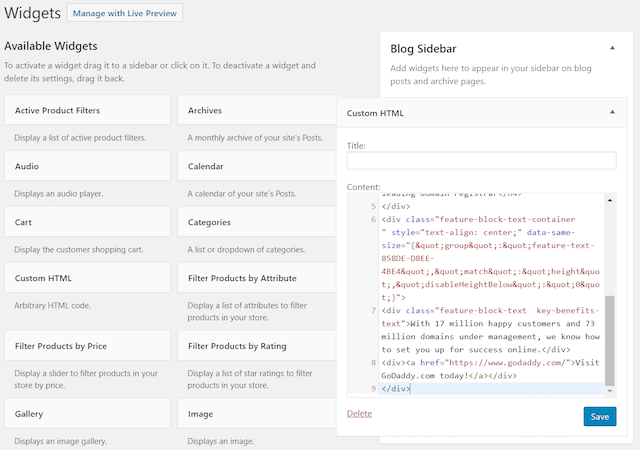Focus the Title input field
The image size is (640, 450).
481,161
